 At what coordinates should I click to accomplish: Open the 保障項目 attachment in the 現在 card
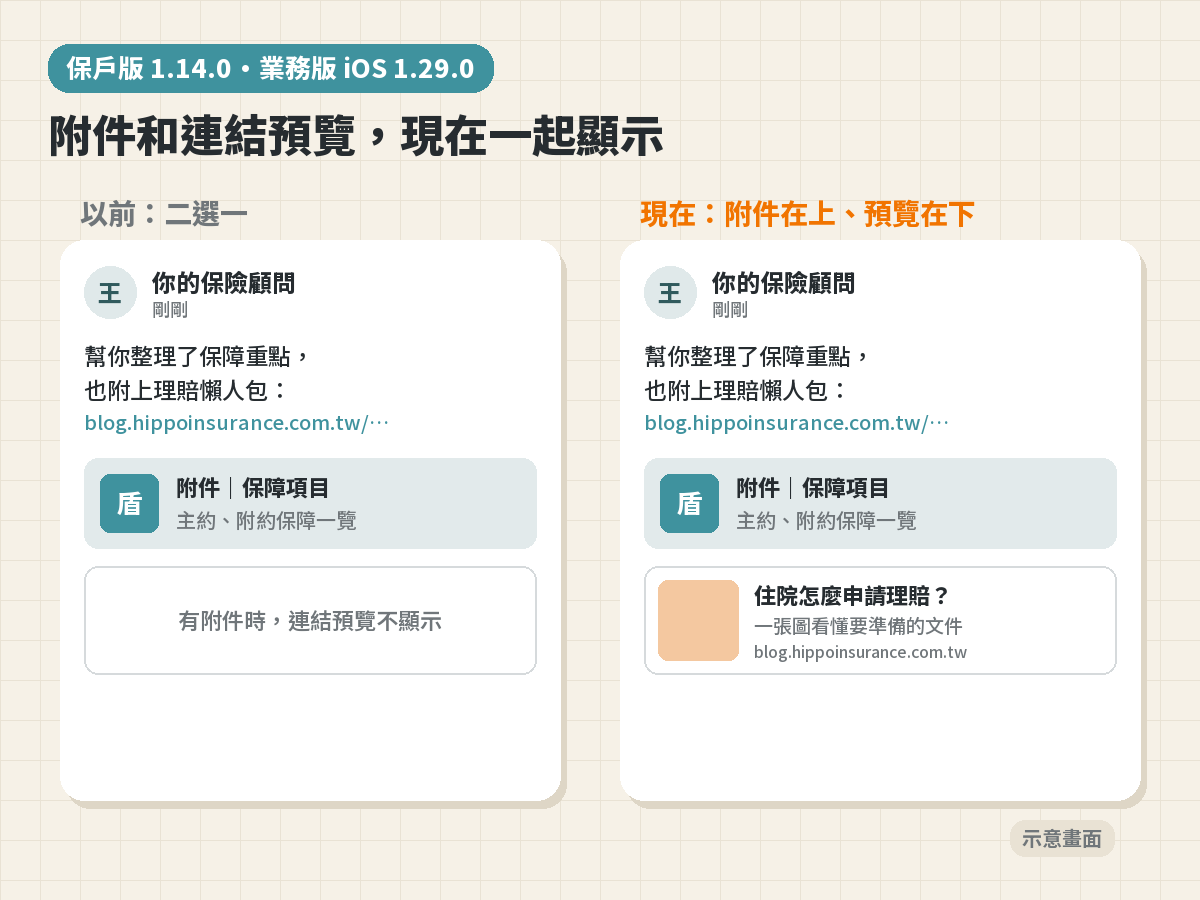(880, 503)
